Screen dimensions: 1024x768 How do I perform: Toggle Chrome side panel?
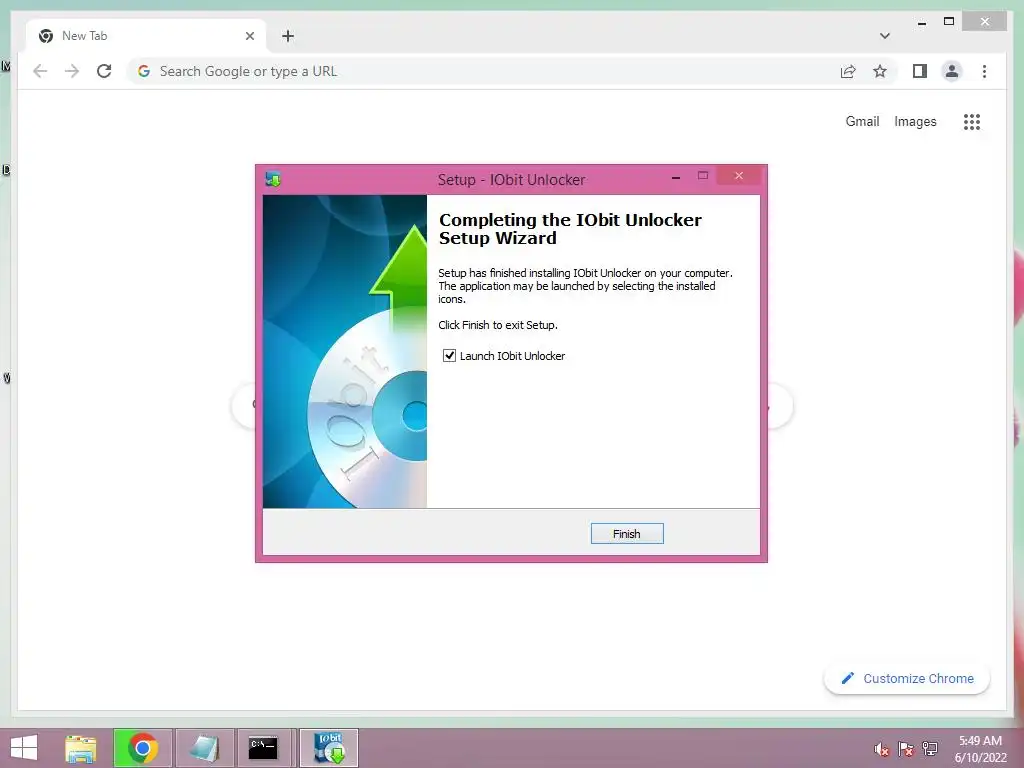920,71
